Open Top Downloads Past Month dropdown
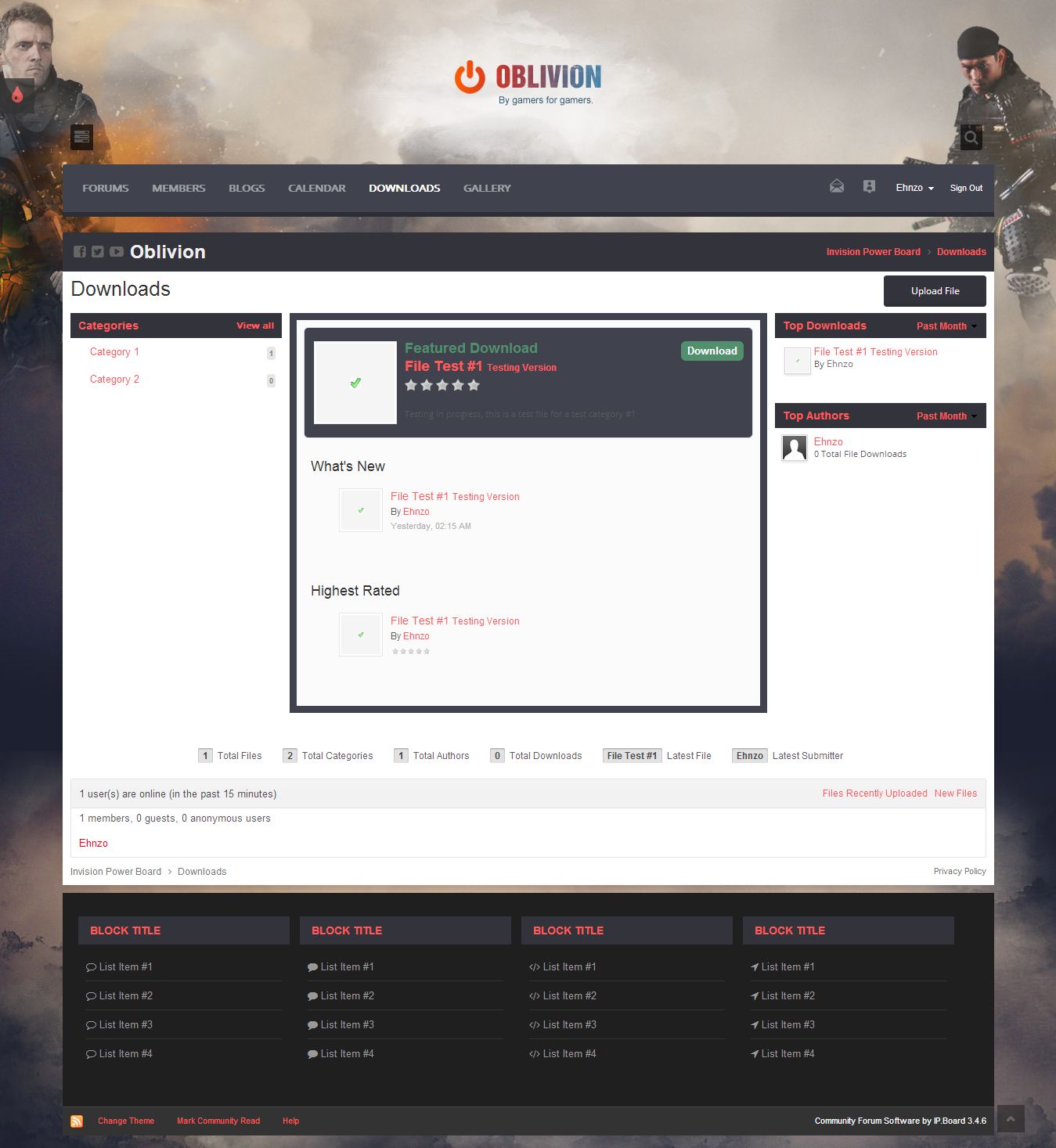The width and height of the screenshot is (1056, 1148). click(x=946, y=326)
